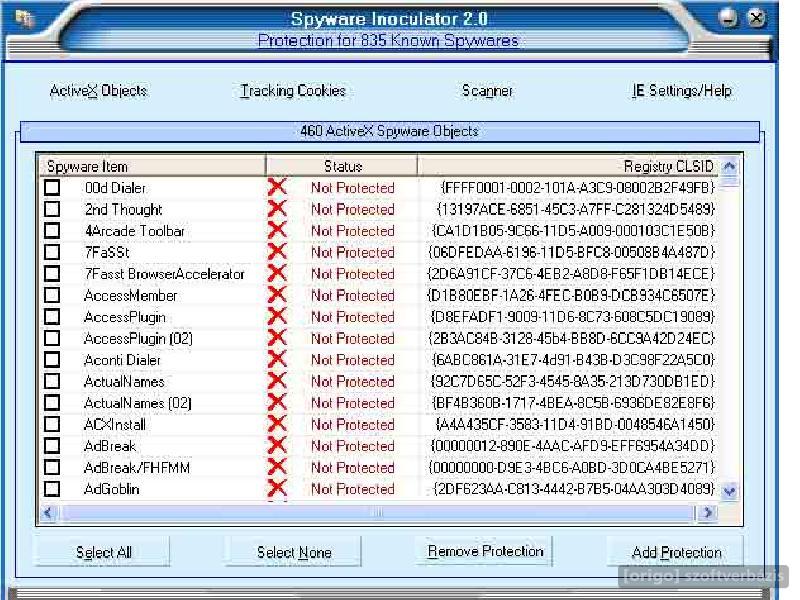Image resolution: width=800 pixels, height=600 pixels.
Task: Click Not Protected status for ActualNames (02)
Action: 353,403
